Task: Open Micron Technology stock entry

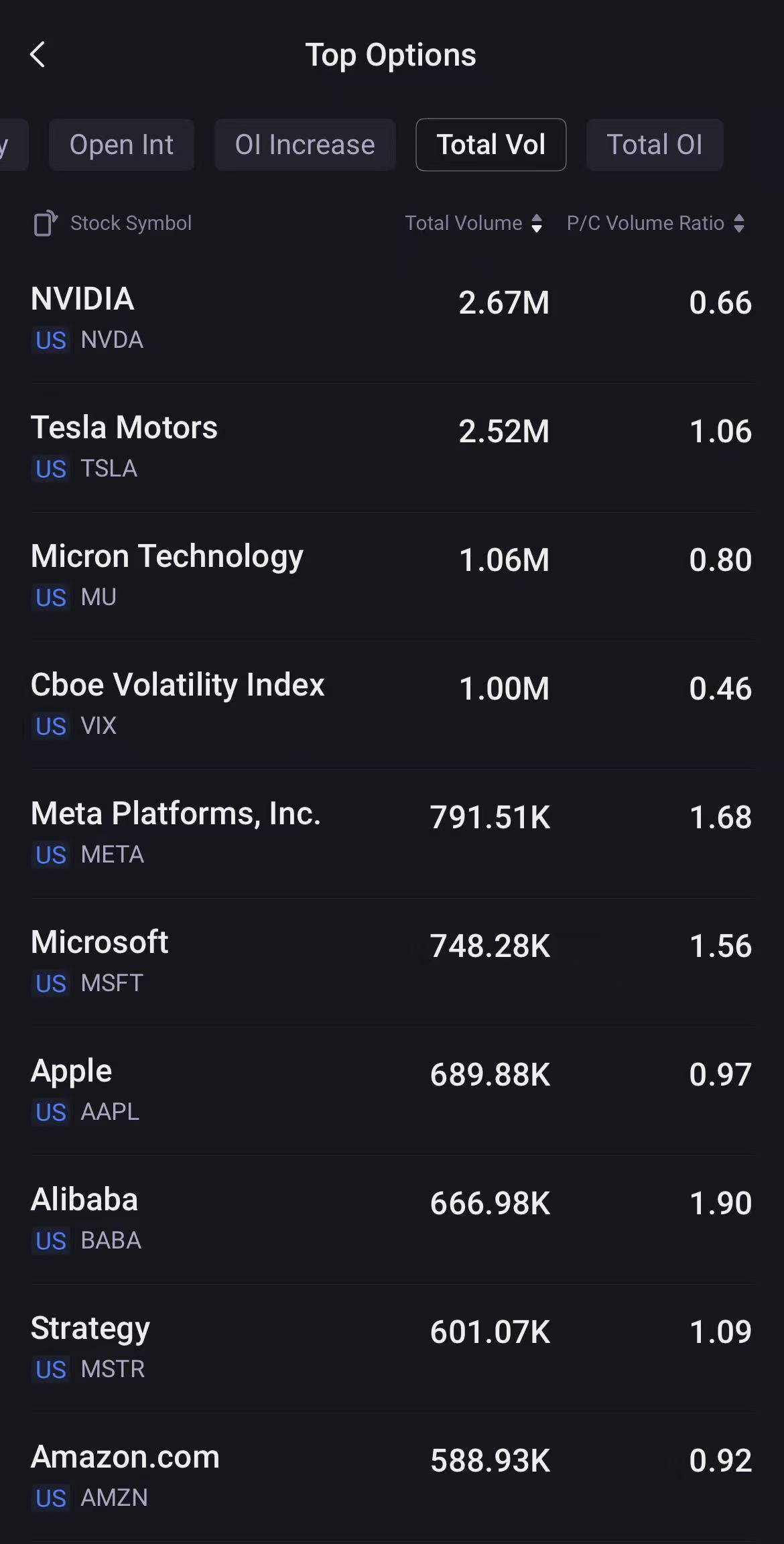Action: click(392, 576)
